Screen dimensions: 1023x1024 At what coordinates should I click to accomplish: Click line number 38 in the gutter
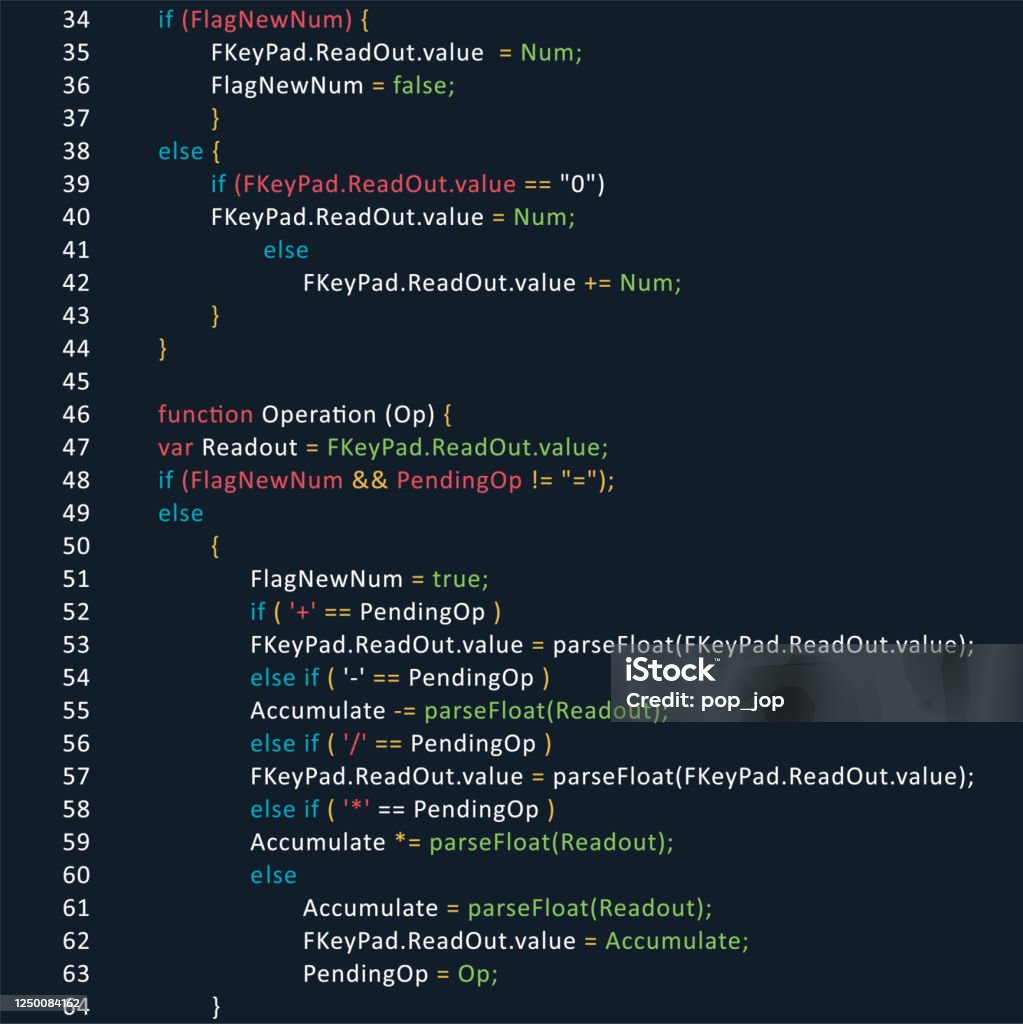(x=76, y=152)
